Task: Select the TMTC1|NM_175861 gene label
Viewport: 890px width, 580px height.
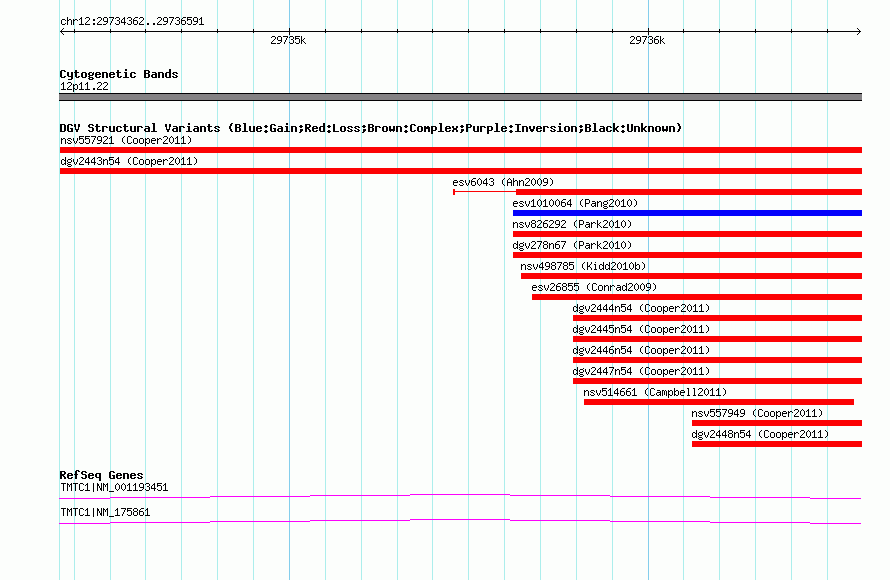Action: pyautogui.click(x=105, y=512)
